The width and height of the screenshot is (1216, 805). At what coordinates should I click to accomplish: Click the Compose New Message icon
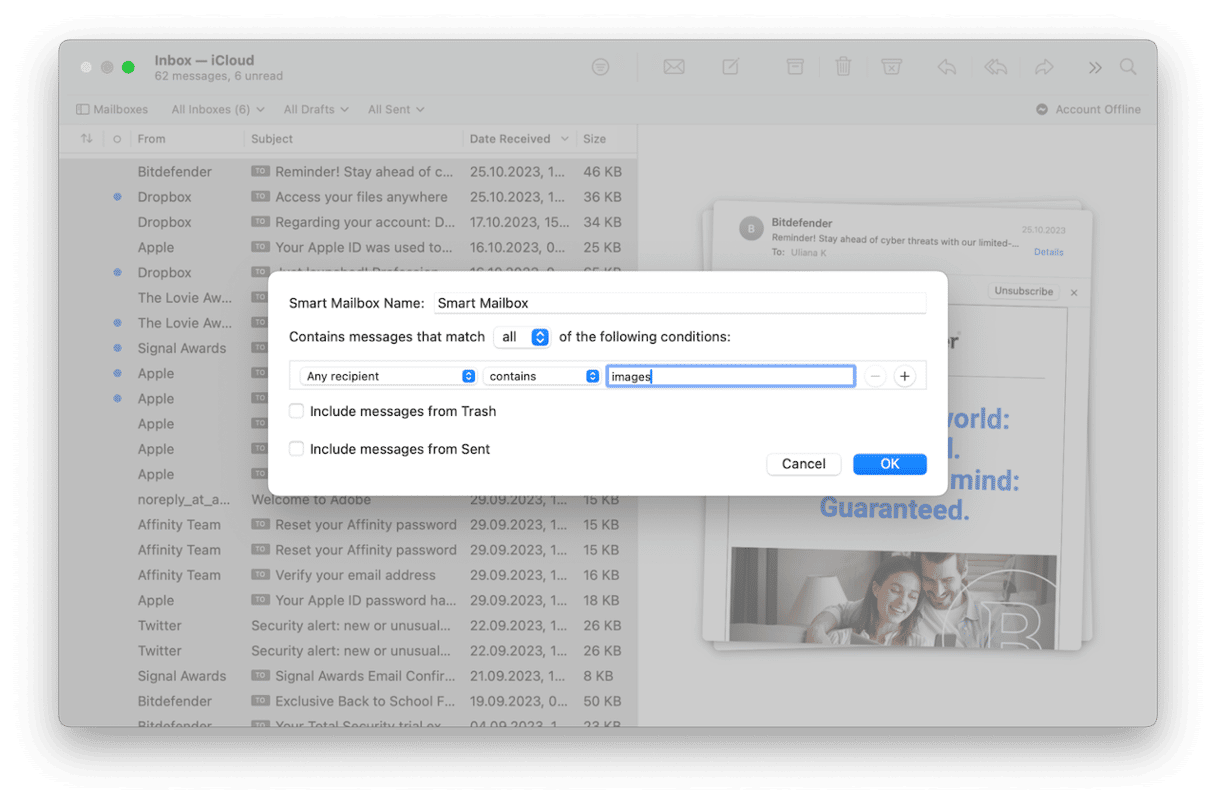click(731, 67)
